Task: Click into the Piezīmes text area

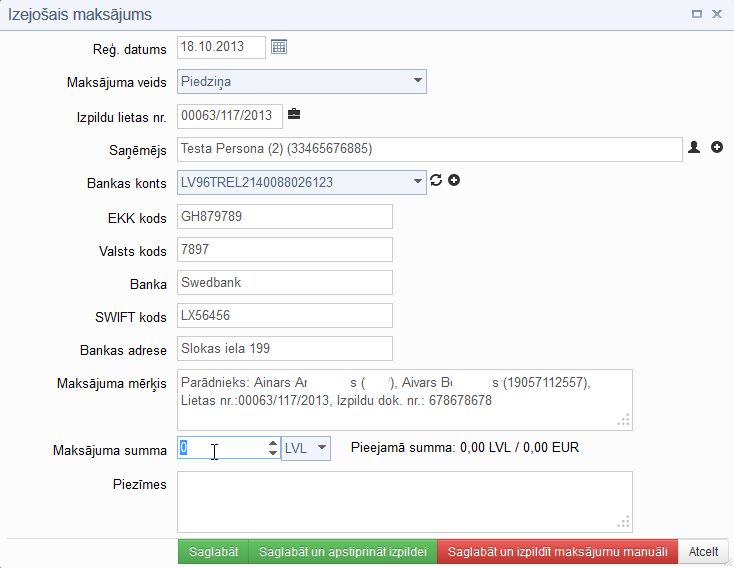Action: [404, 501]
